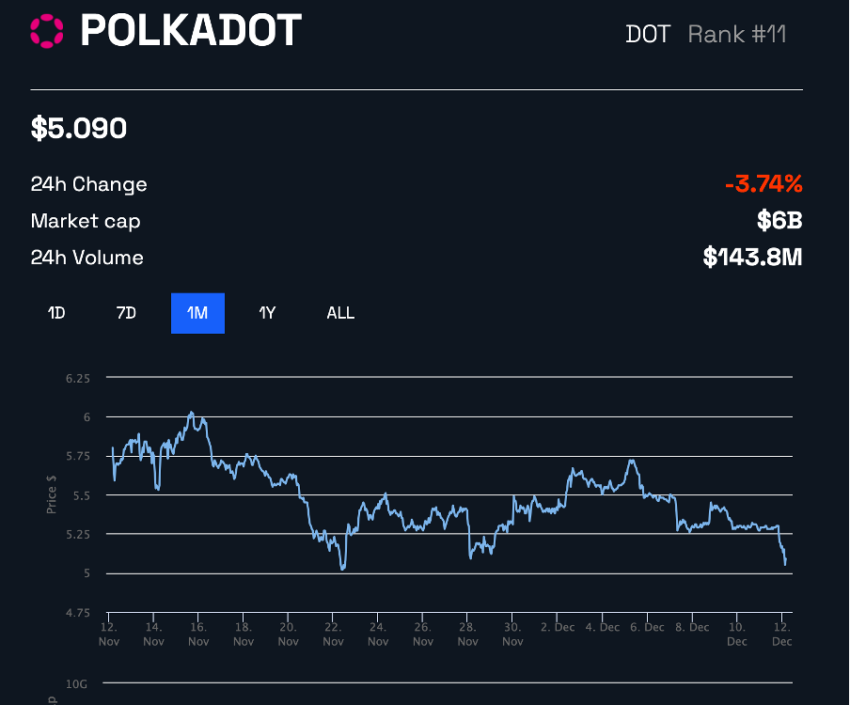The width and height of the screenshot is (850, 705).
Task: Select the 1D time range tab
Action: pyautogui.click(x=56, y=313)
